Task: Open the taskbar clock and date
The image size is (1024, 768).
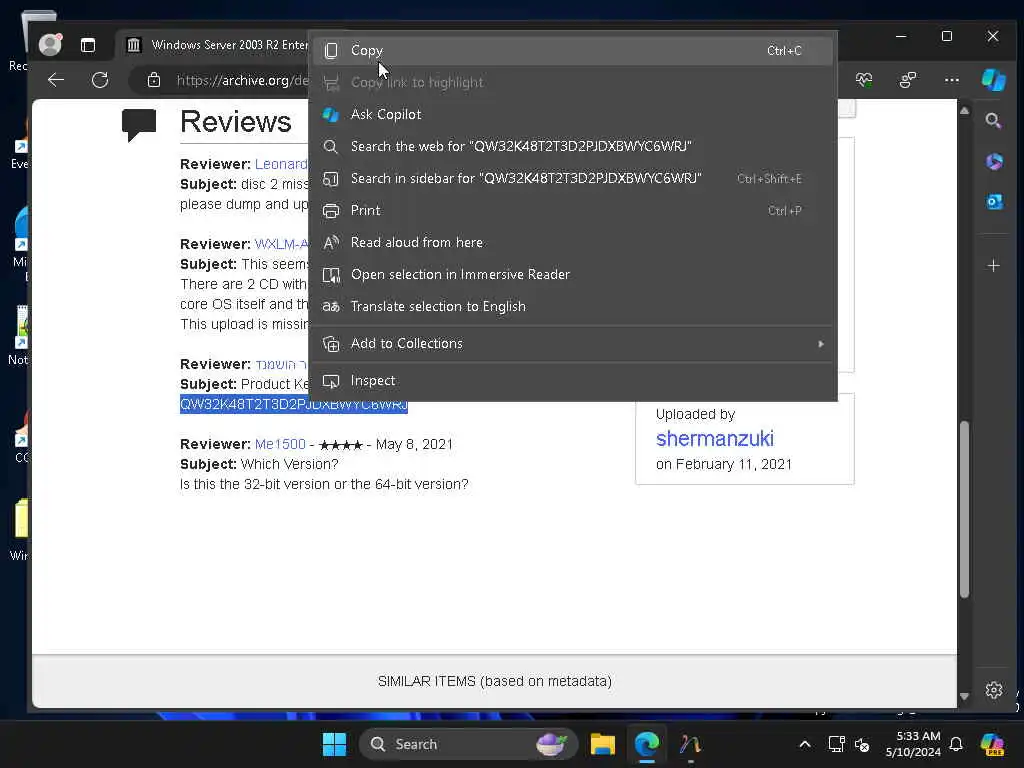Action: tap(913, 744)
